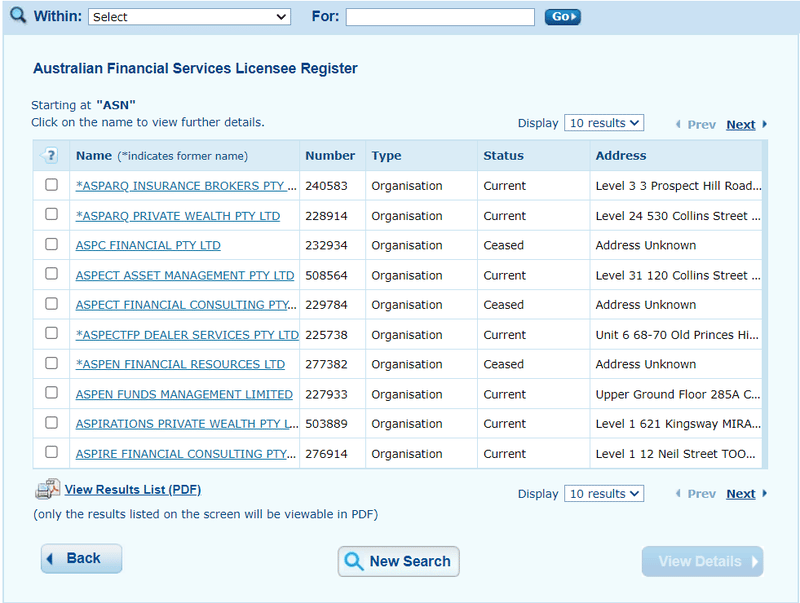Click address Level 3 3 Prospect Hill Road
The width and height of the screenshot is (800, 603).
click(x=678, y=186)
